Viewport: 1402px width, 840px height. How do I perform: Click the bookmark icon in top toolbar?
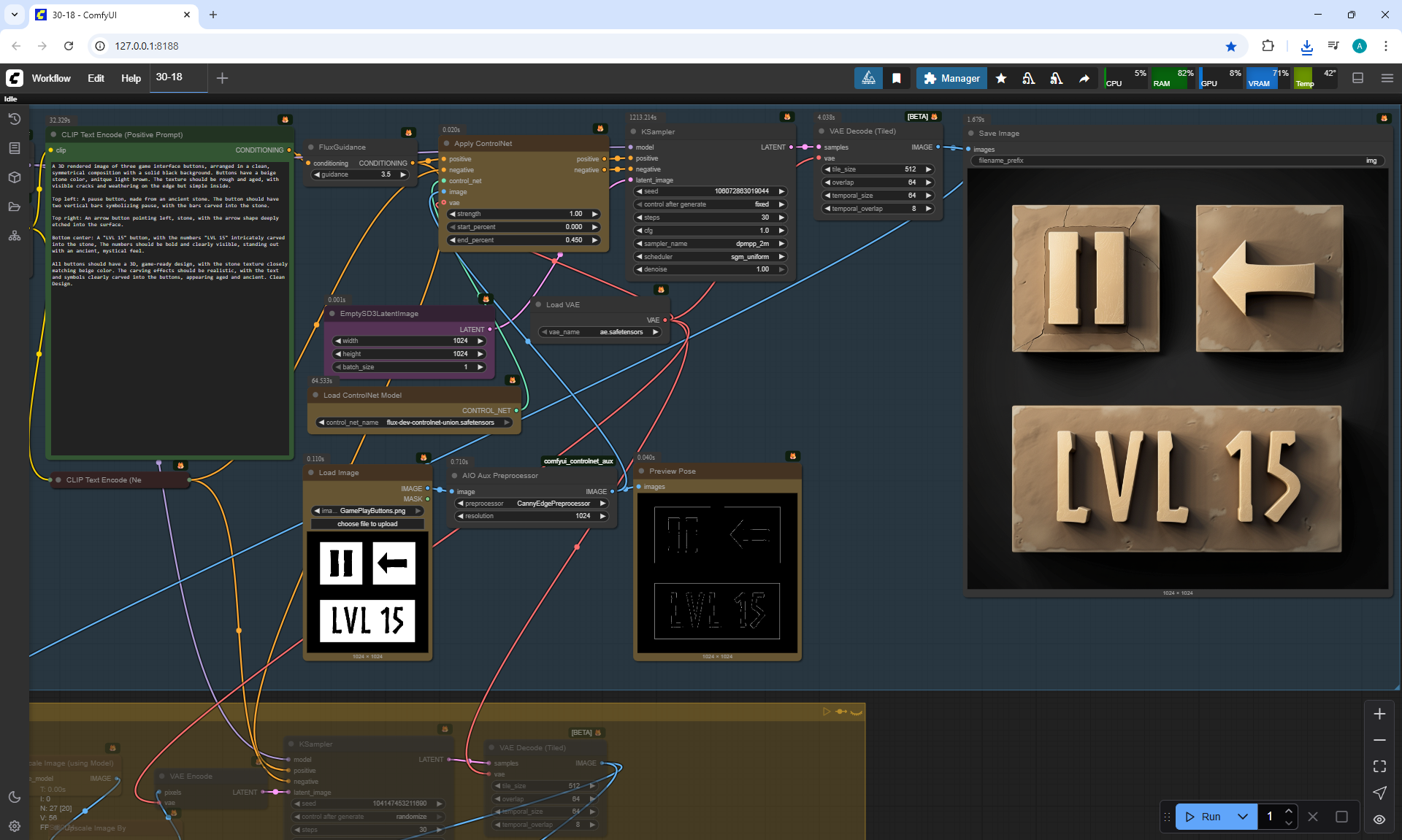click(897, 78)
